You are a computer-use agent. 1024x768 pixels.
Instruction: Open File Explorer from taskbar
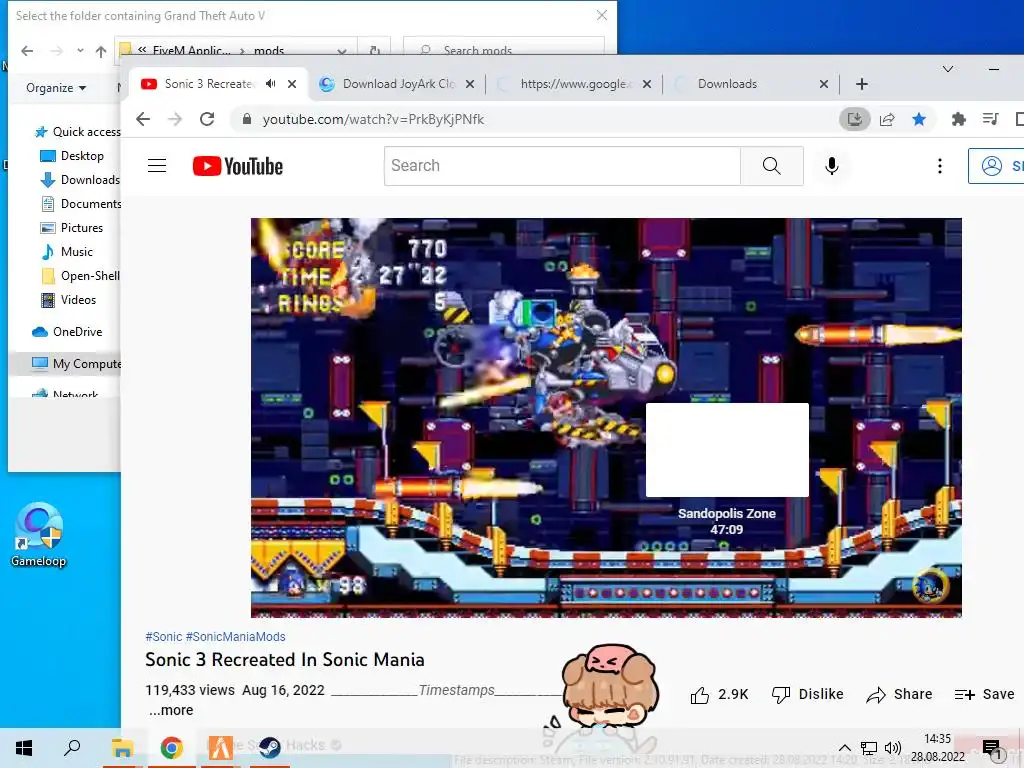(x=121, y=748)
